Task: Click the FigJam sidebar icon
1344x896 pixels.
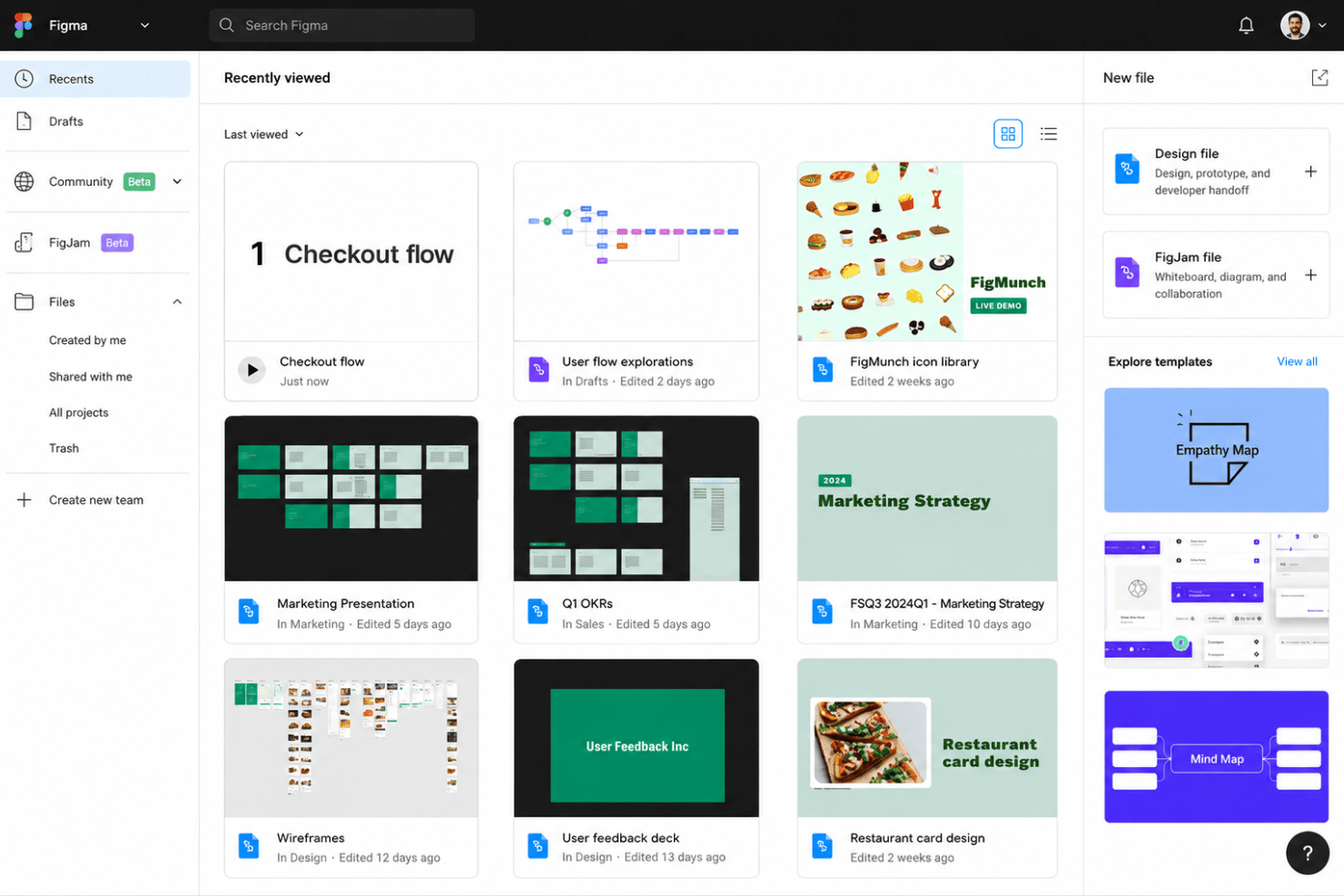Action: (x=25, y=242)
